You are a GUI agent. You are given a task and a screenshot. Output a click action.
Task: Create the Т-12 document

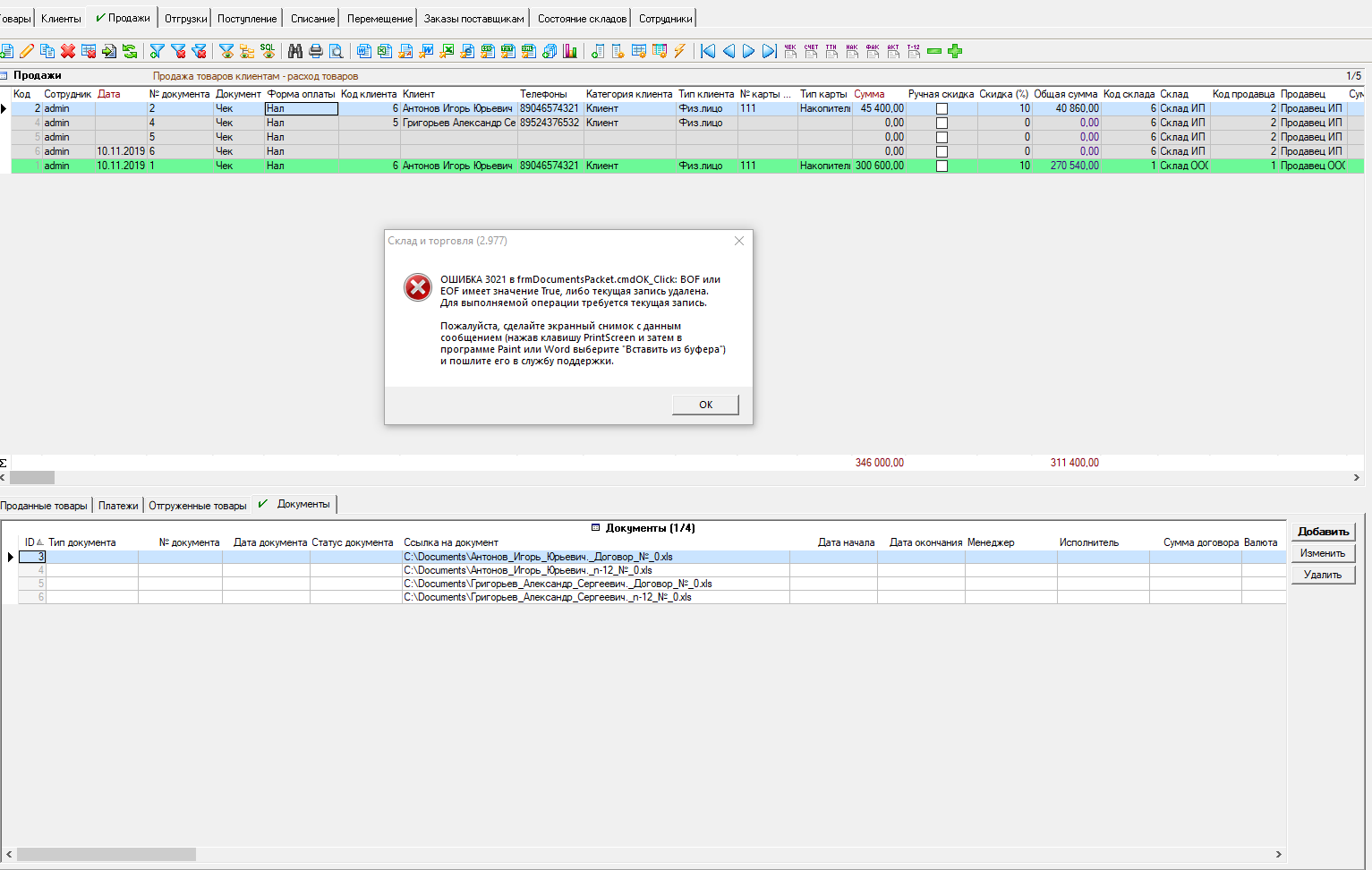coord(914,51)
